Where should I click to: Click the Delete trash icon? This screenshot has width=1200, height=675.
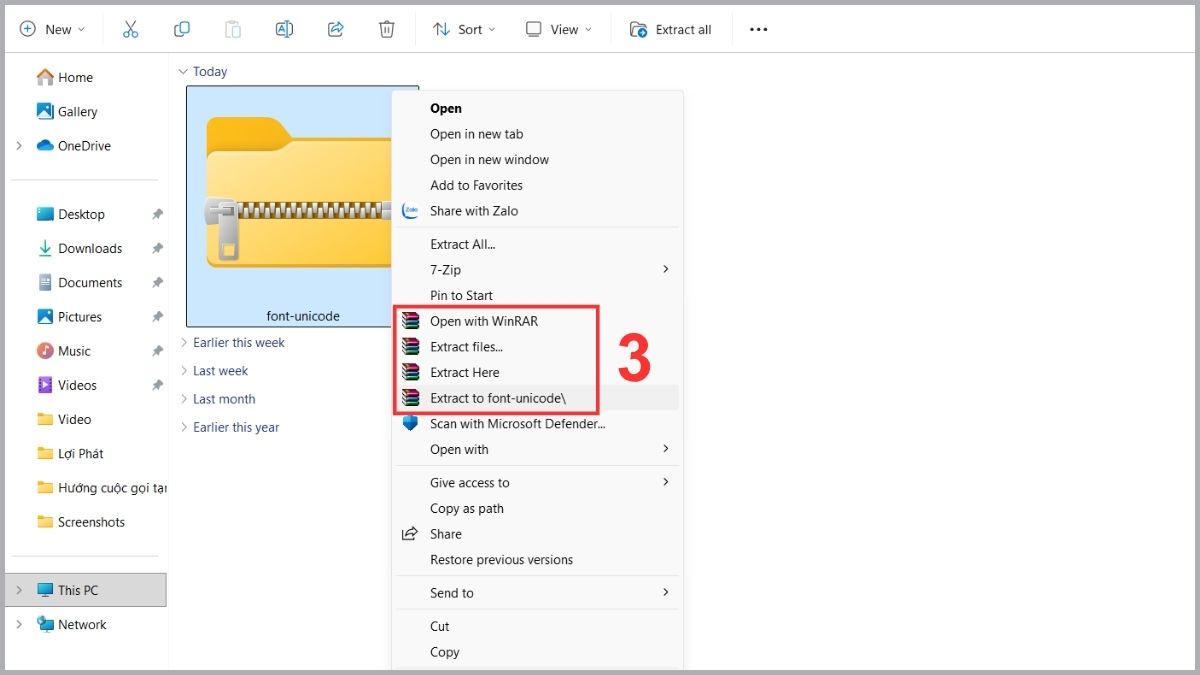pos(387,29)
